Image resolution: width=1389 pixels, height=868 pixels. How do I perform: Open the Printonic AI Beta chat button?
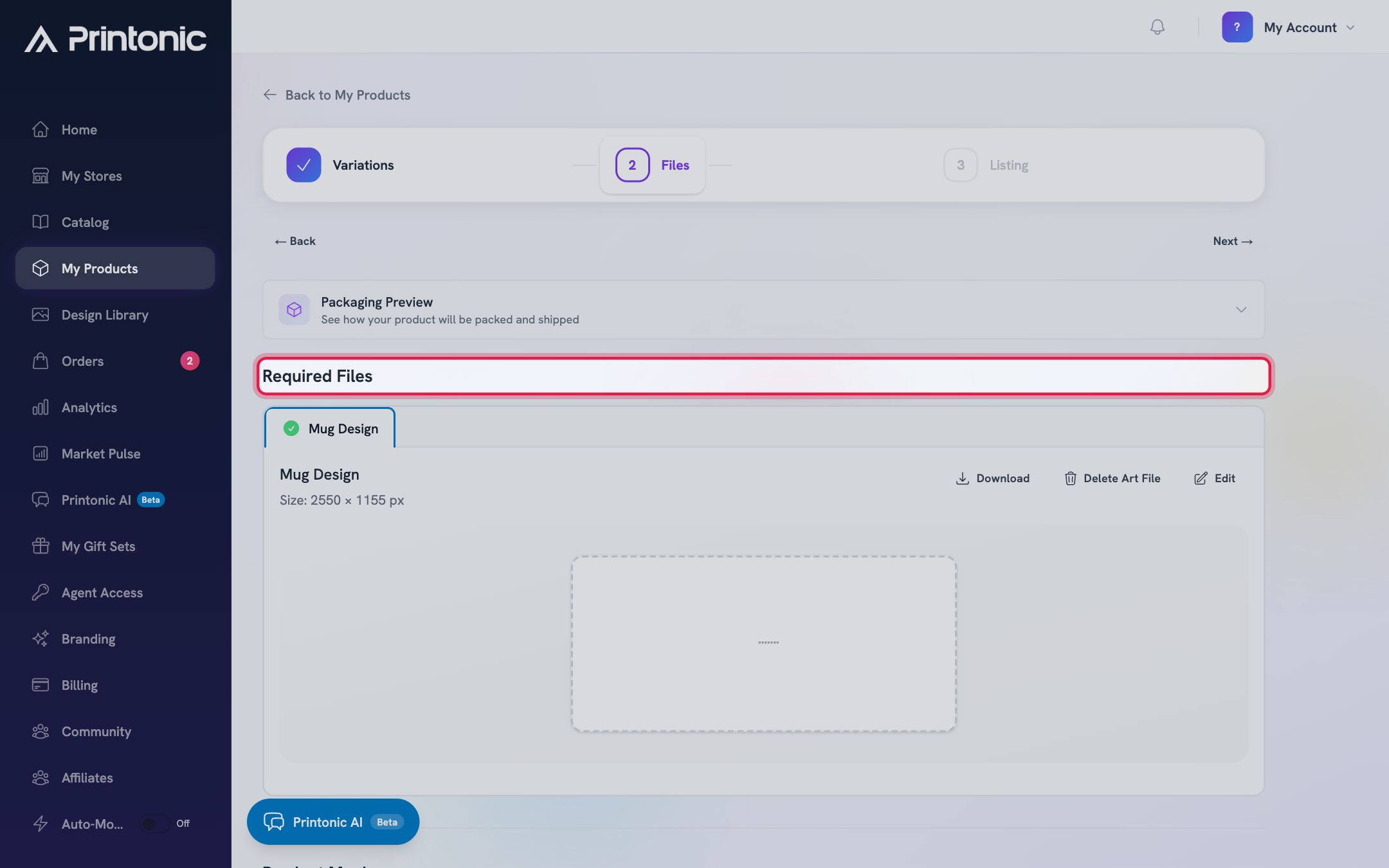tap(333, 822)
